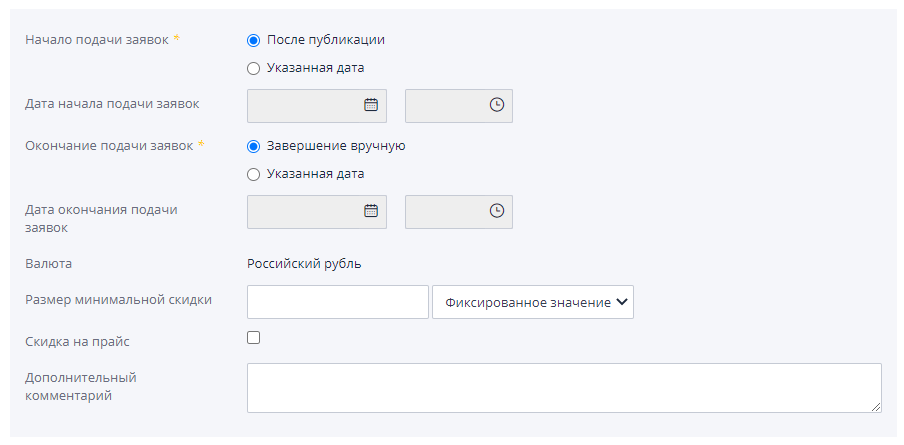Click the 'Скидка на прайс' label text

pyautogui.click(x=77, y=342)
